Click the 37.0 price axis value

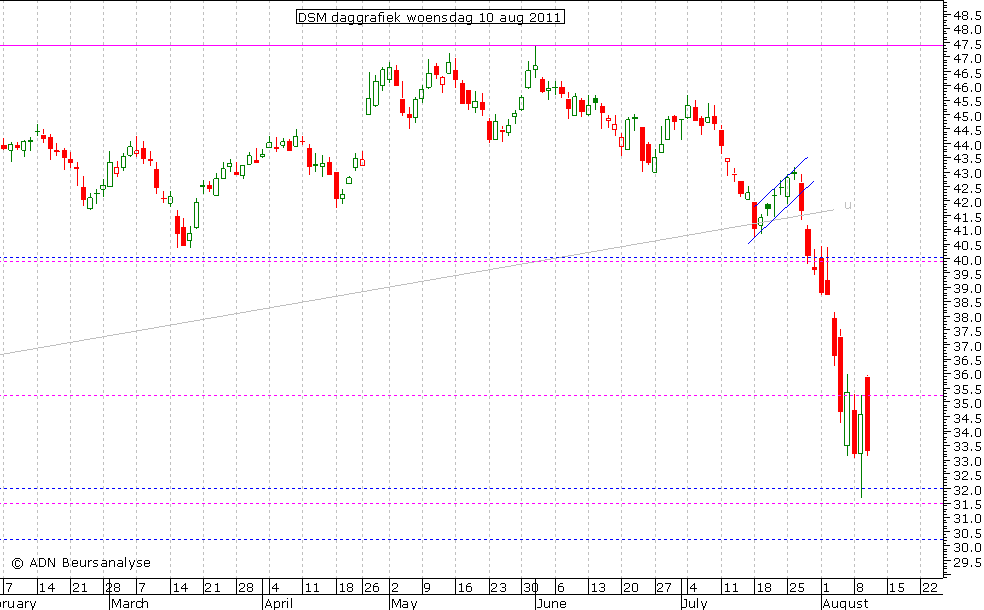pyautogui.click(x=968, y=346)
